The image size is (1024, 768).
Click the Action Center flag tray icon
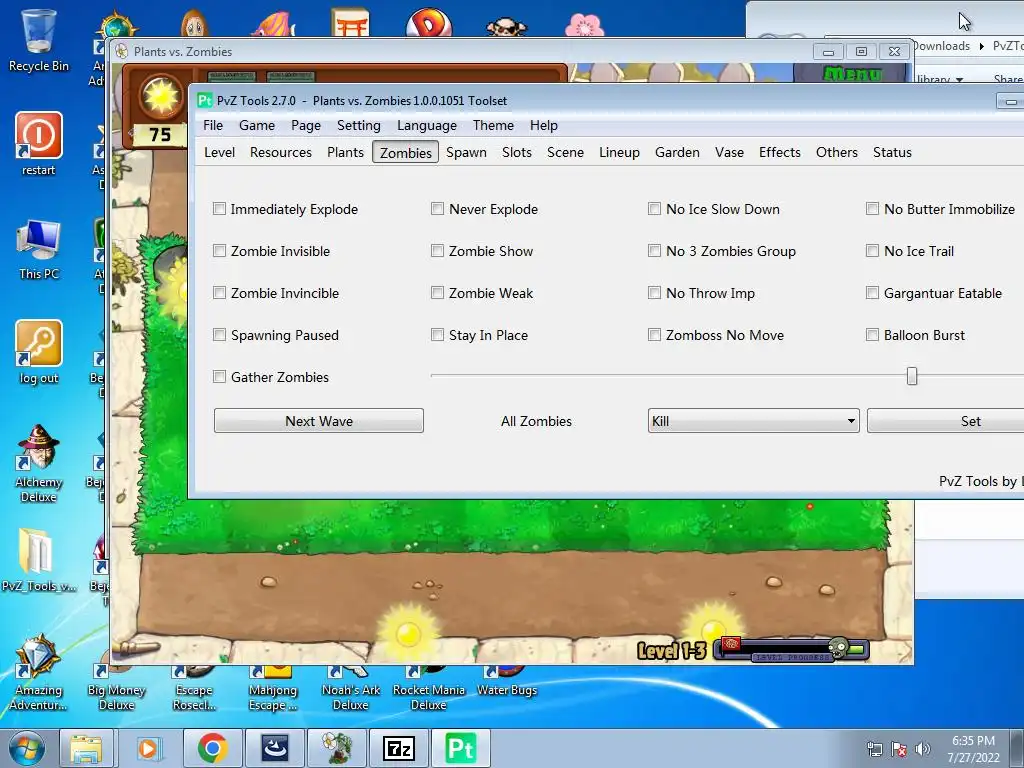899,749
